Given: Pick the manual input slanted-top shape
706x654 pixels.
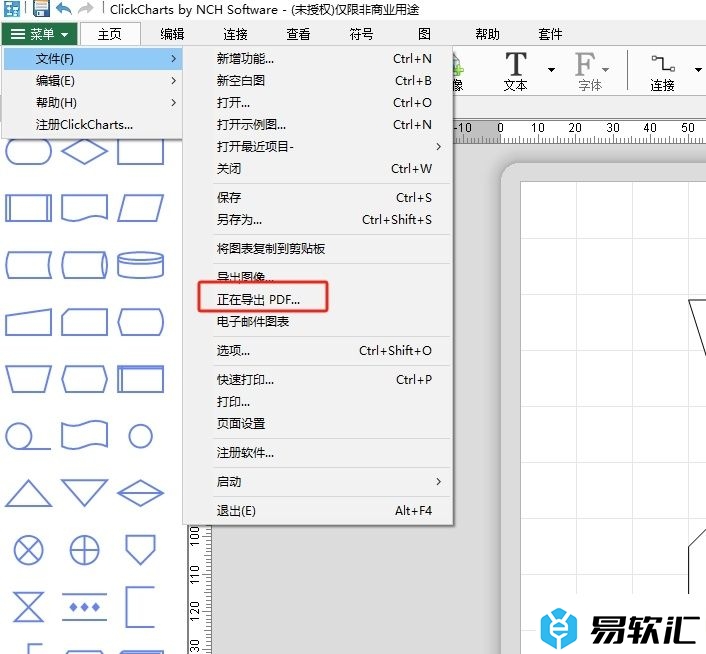Looking at the screenshot, I should click(x=28, y=322).
